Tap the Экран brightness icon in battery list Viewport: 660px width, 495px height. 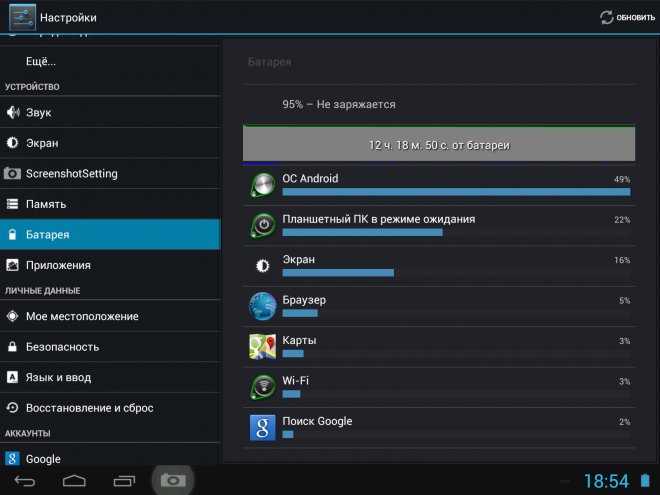click(263, 266)
